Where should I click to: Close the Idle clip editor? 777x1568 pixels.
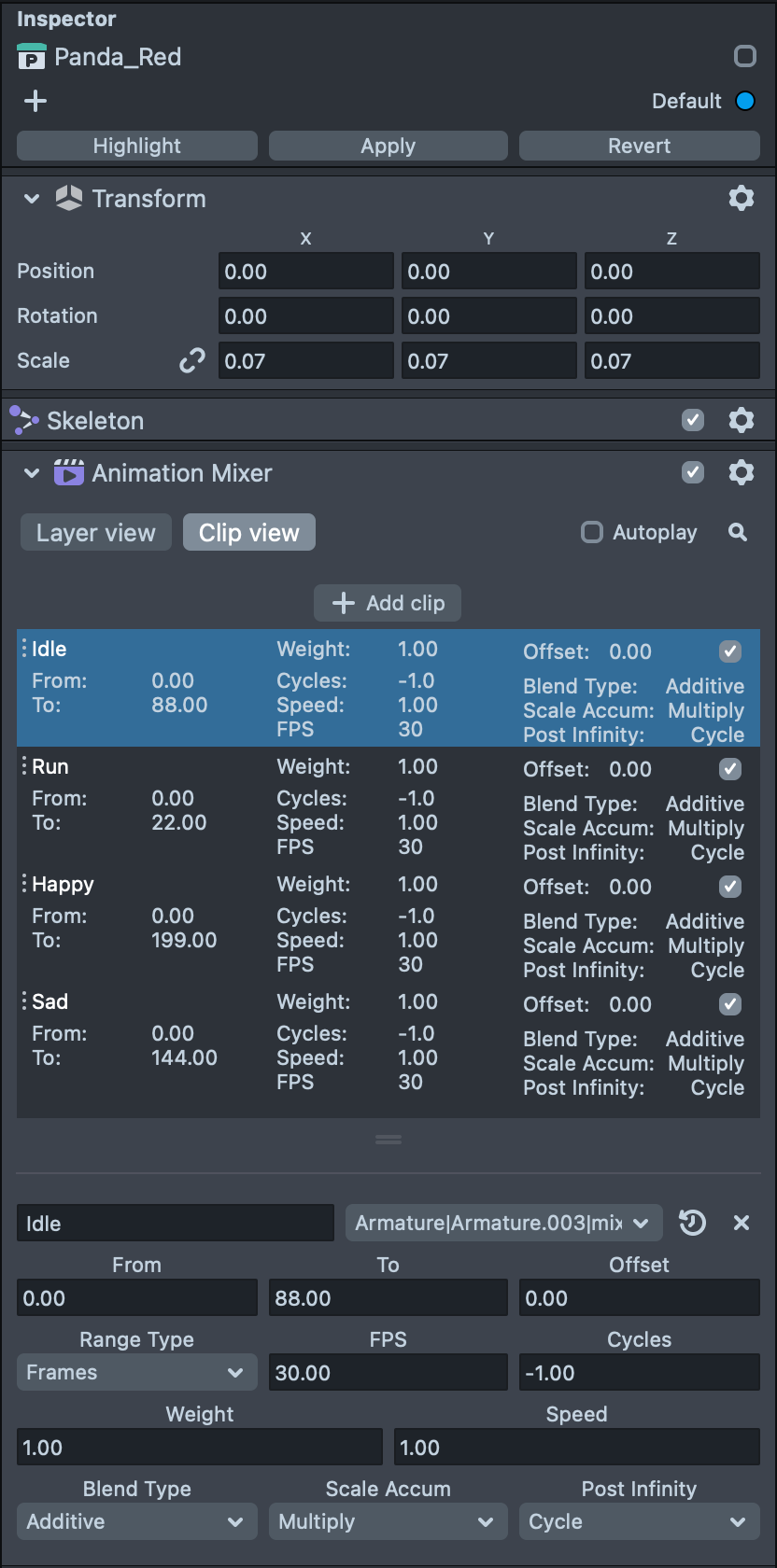(742, 1223)
